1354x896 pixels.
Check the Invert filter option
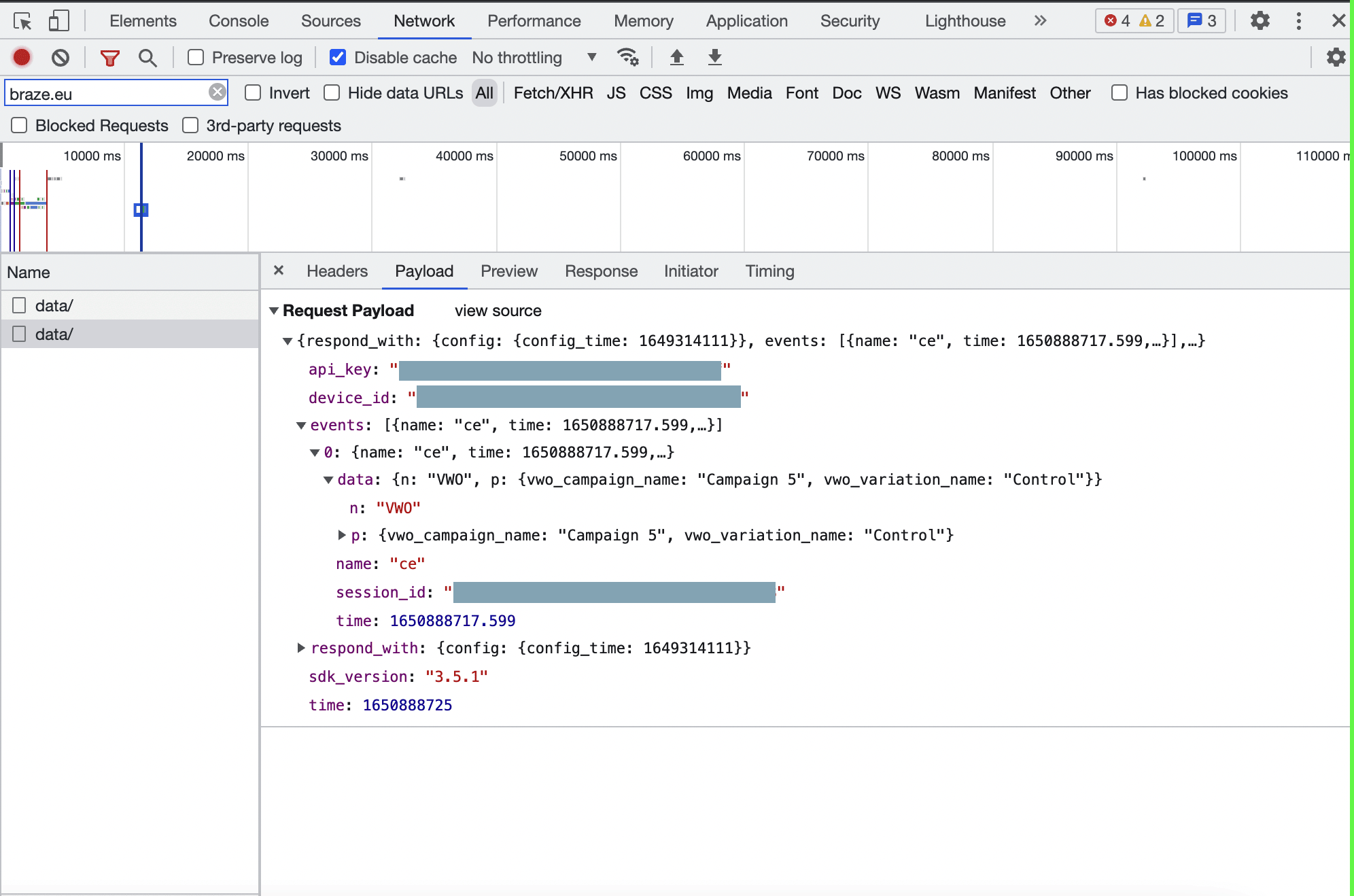(253, 93)
